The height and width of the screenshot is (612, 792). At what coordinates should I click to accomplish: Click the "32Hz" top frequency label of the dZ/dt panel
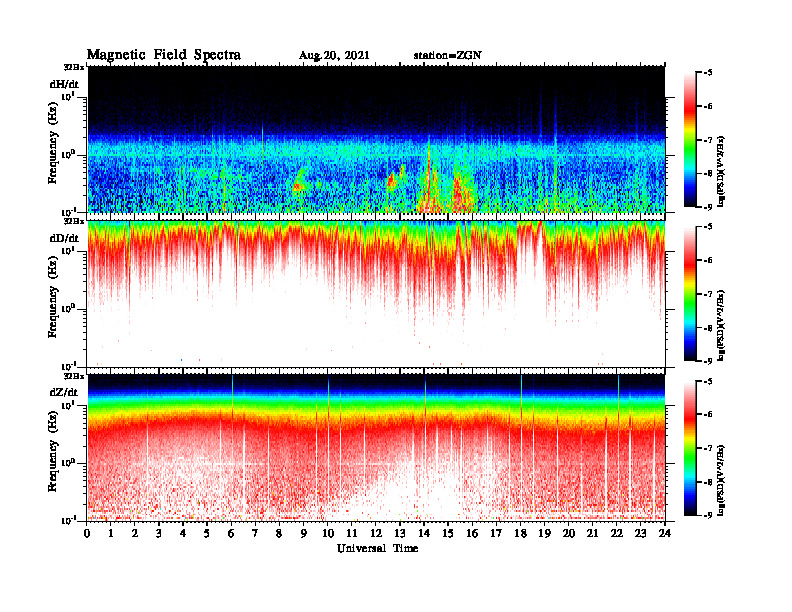click(74, 376)
